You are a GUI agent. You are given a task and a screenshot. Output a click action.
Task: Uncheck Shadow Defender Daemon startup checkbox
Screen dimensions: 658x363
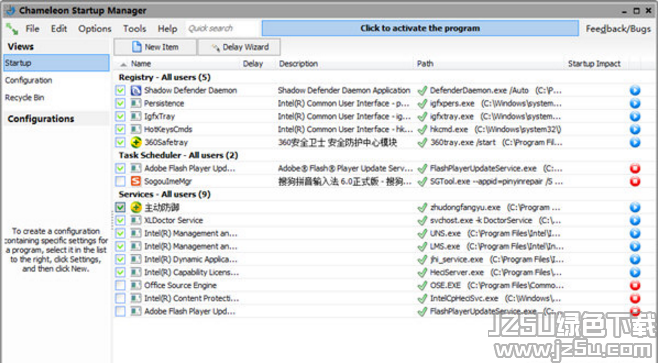[120, 90]
